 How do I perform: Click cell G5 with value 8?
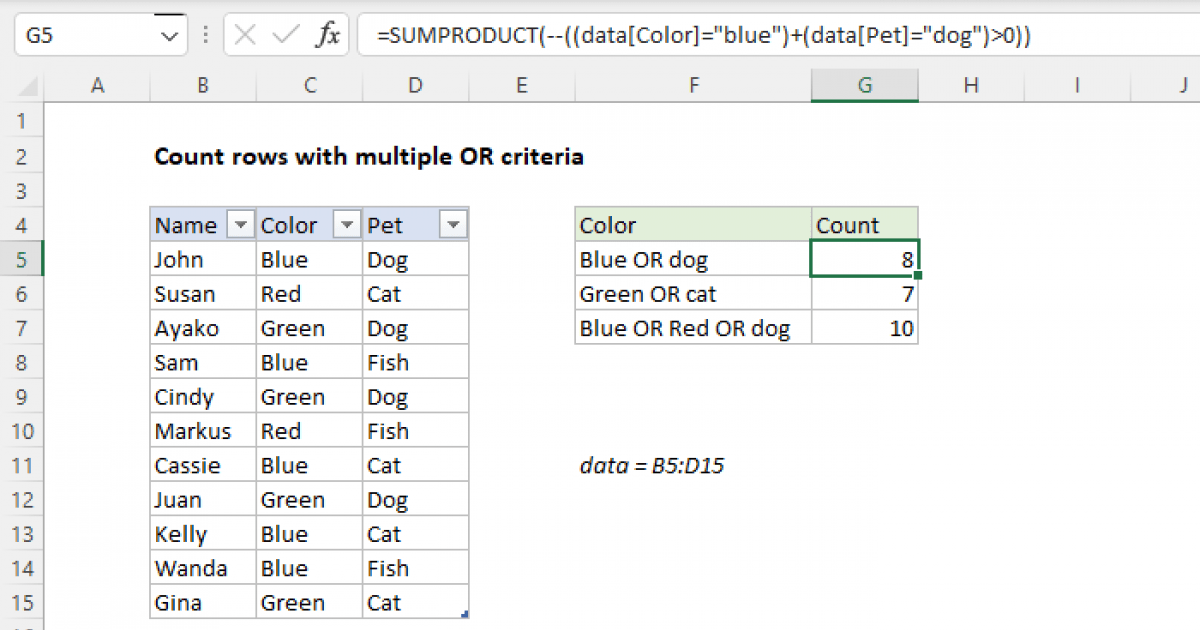coord(864,260)
